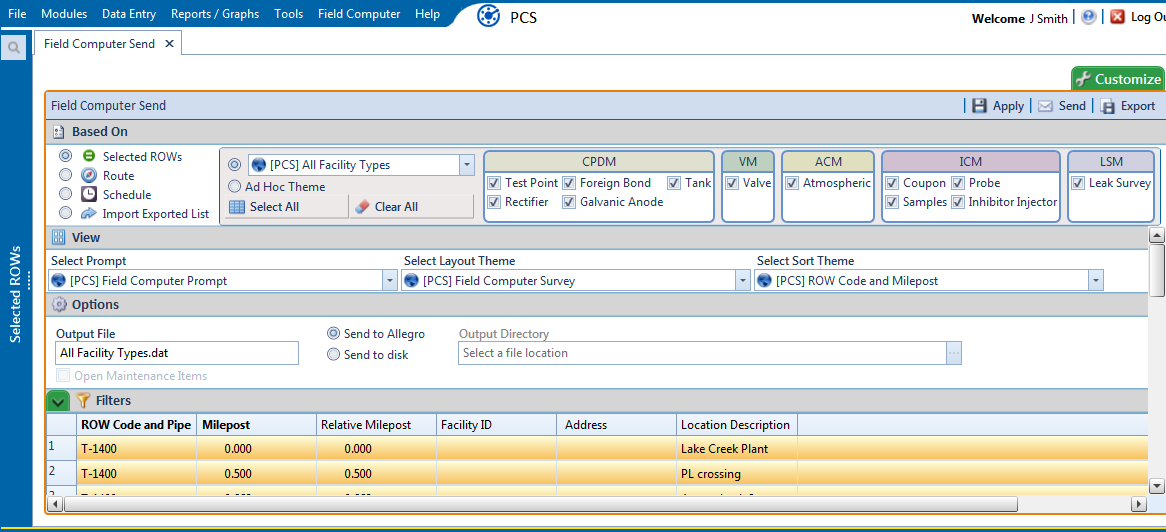Click the globe icon in Select Prompt field
This screenshot has width=1166, height=532.
pyautogui.click(x=59, y=281)
